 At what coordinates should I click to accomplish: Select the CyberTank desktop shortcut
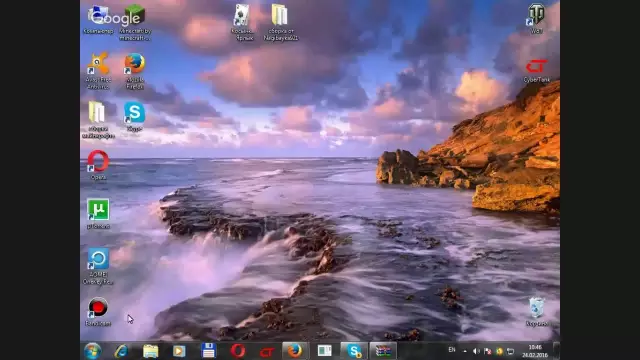[536, 71]
